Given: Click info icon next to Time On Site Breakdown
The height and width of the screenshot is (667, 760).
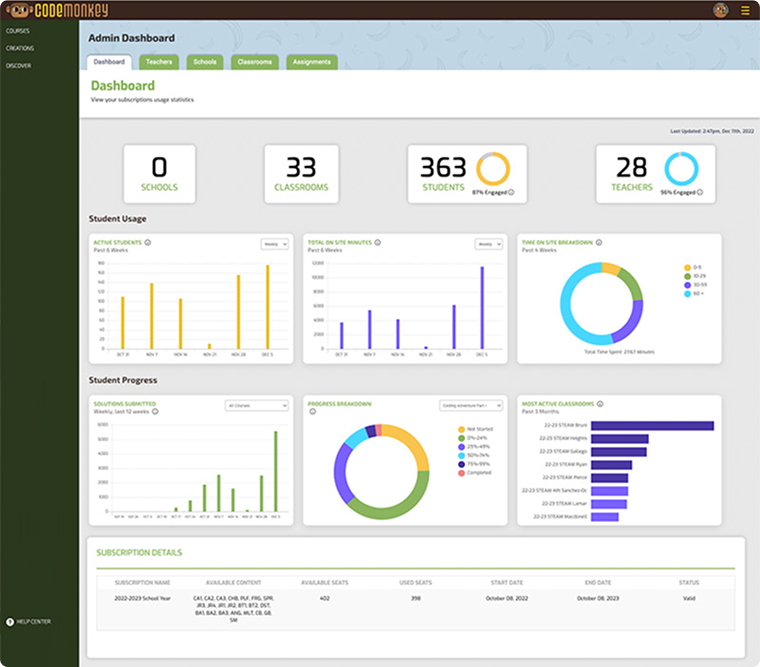Looking at the screenshot, I should point(600,242).
